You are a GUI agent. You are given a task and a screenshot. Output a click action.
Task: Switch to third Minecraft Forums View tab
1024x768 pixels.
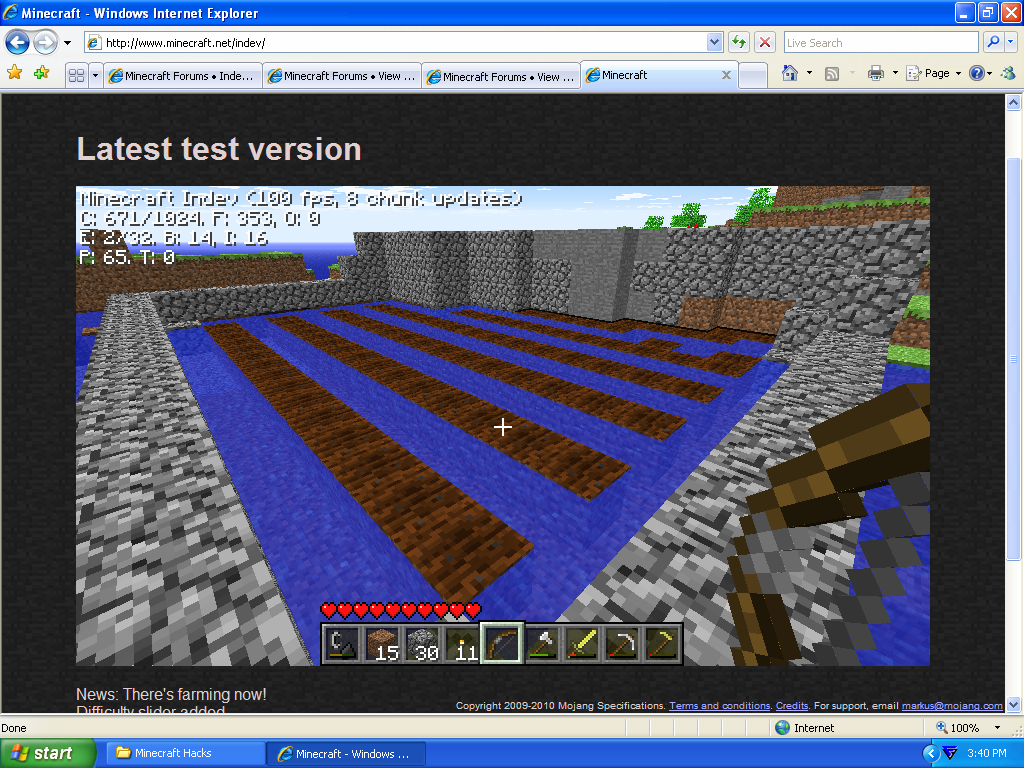pos(502,76)
